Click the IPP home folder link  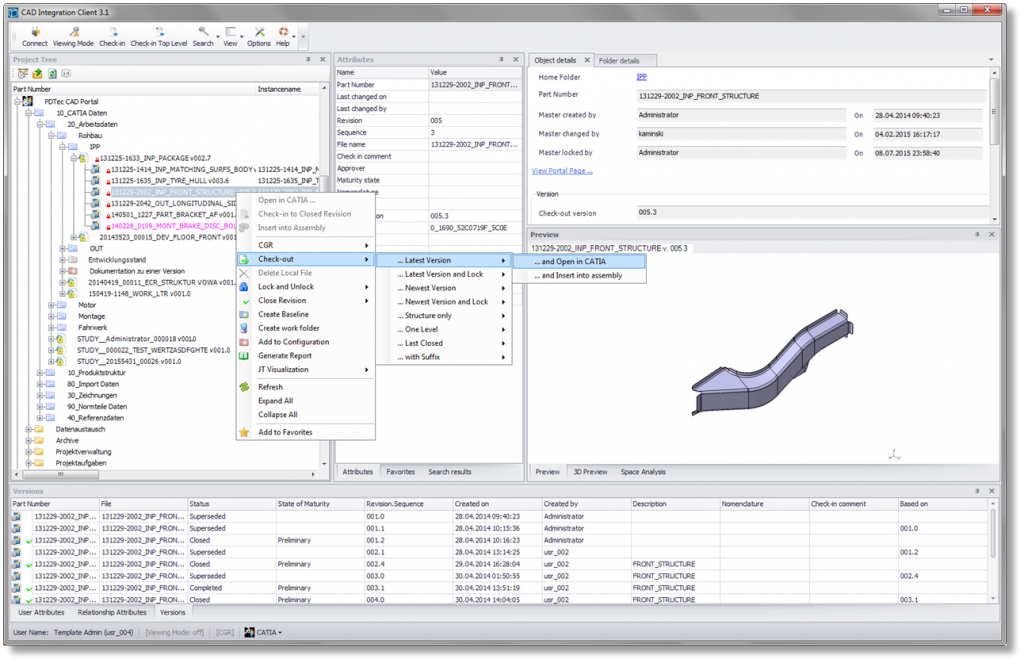642,77
